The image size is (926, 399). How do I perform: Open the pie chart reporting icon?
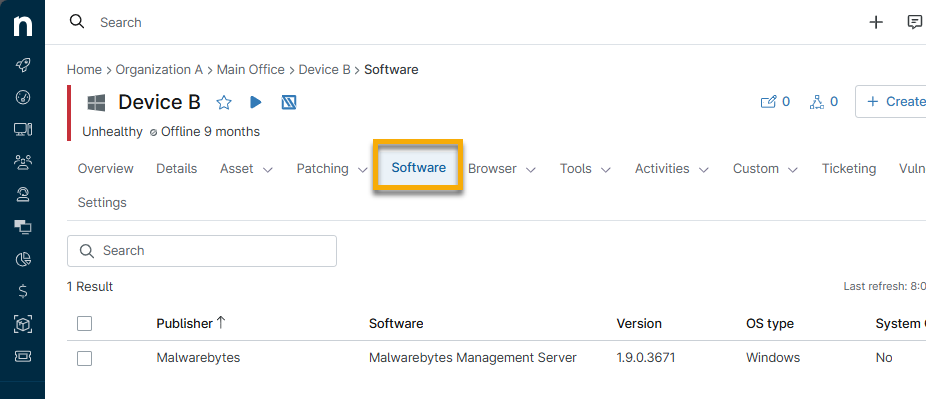point(22,259)
